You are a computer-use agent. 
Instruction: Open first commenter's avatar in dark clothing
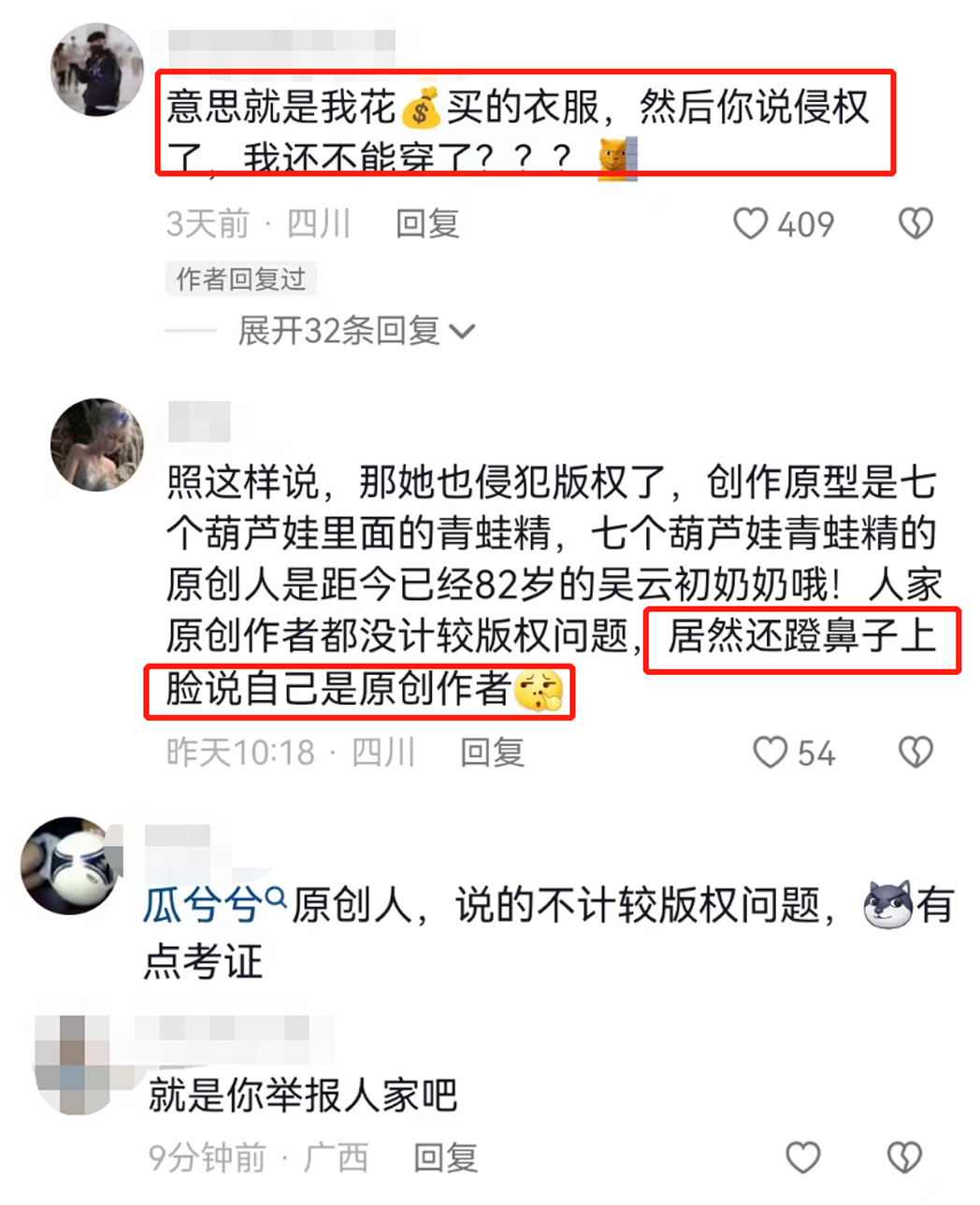coord(97,71)
